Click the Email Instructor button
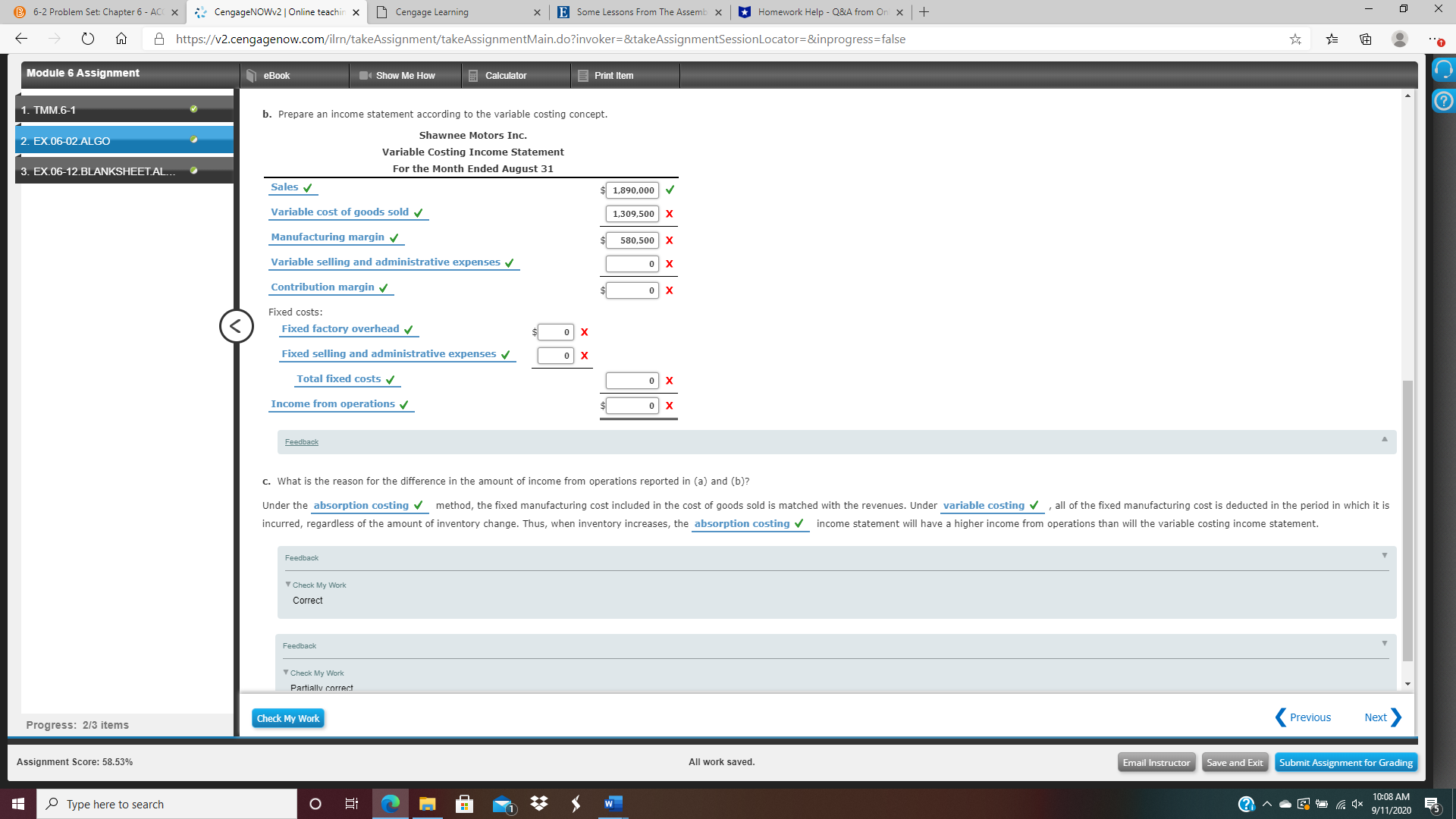This screenshot has height=819, width=1456. click(x=1156, y=762)
